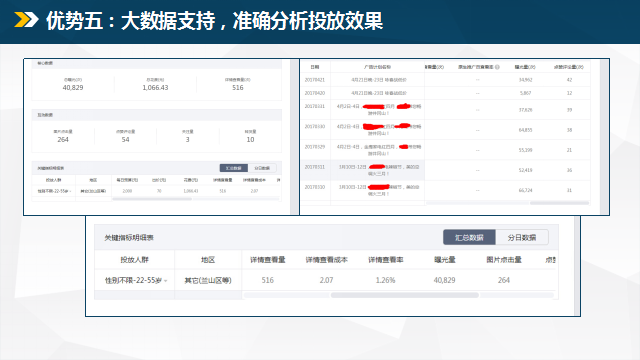
Task: Click 42 likes-comments value in 20170421 row
Action: click(569, 80)
